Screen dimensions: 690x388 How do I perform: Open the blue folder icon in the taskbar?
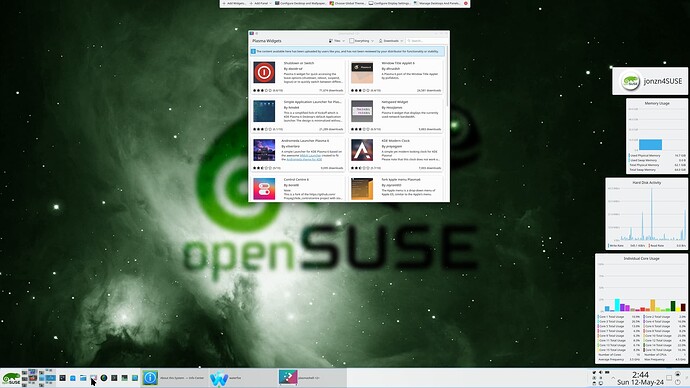coord(83,378)
